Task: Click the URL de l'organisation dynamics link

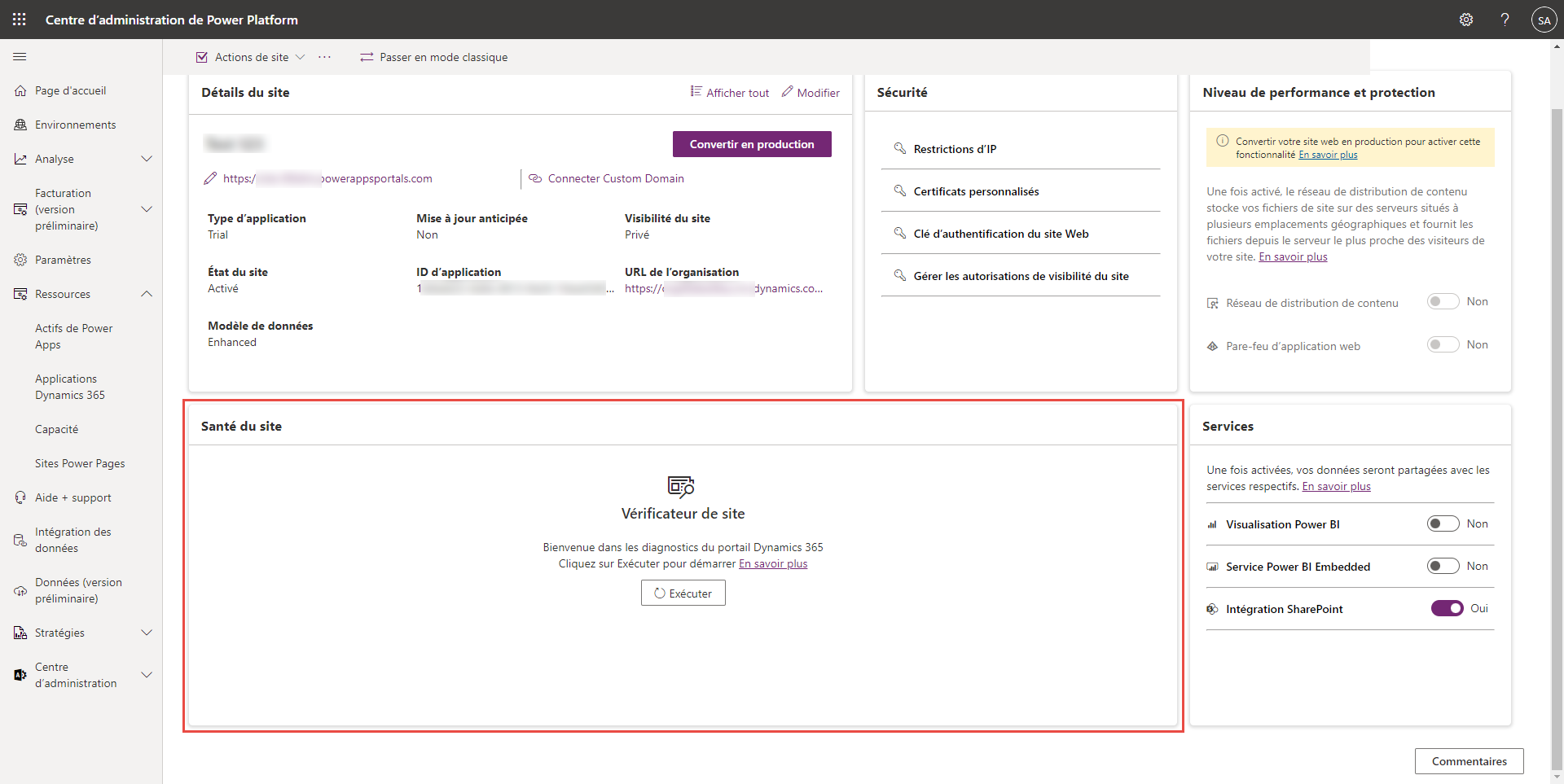Action: [723, 288]
